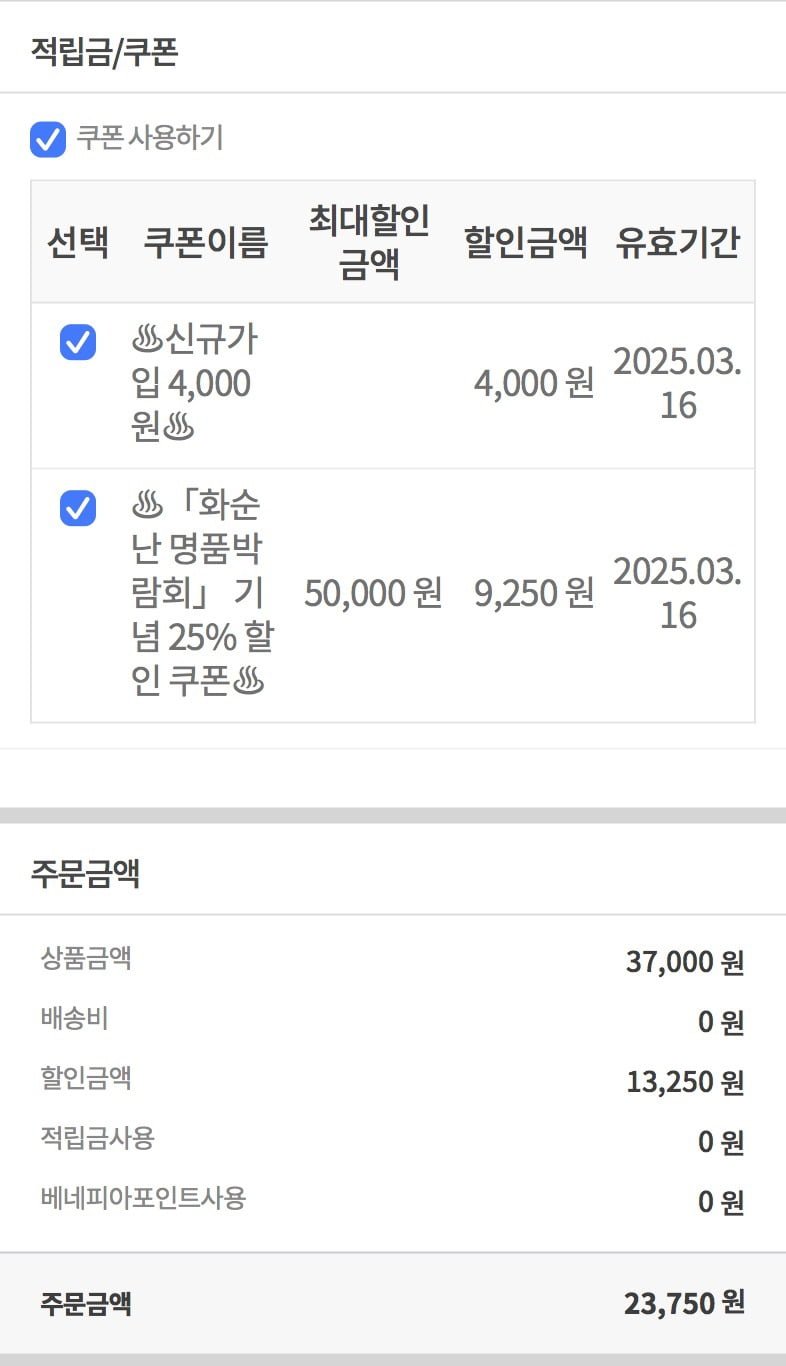Click the 9,250 원 discount amount
This screenshot has height=1366, width=786.
coord(534,594)
